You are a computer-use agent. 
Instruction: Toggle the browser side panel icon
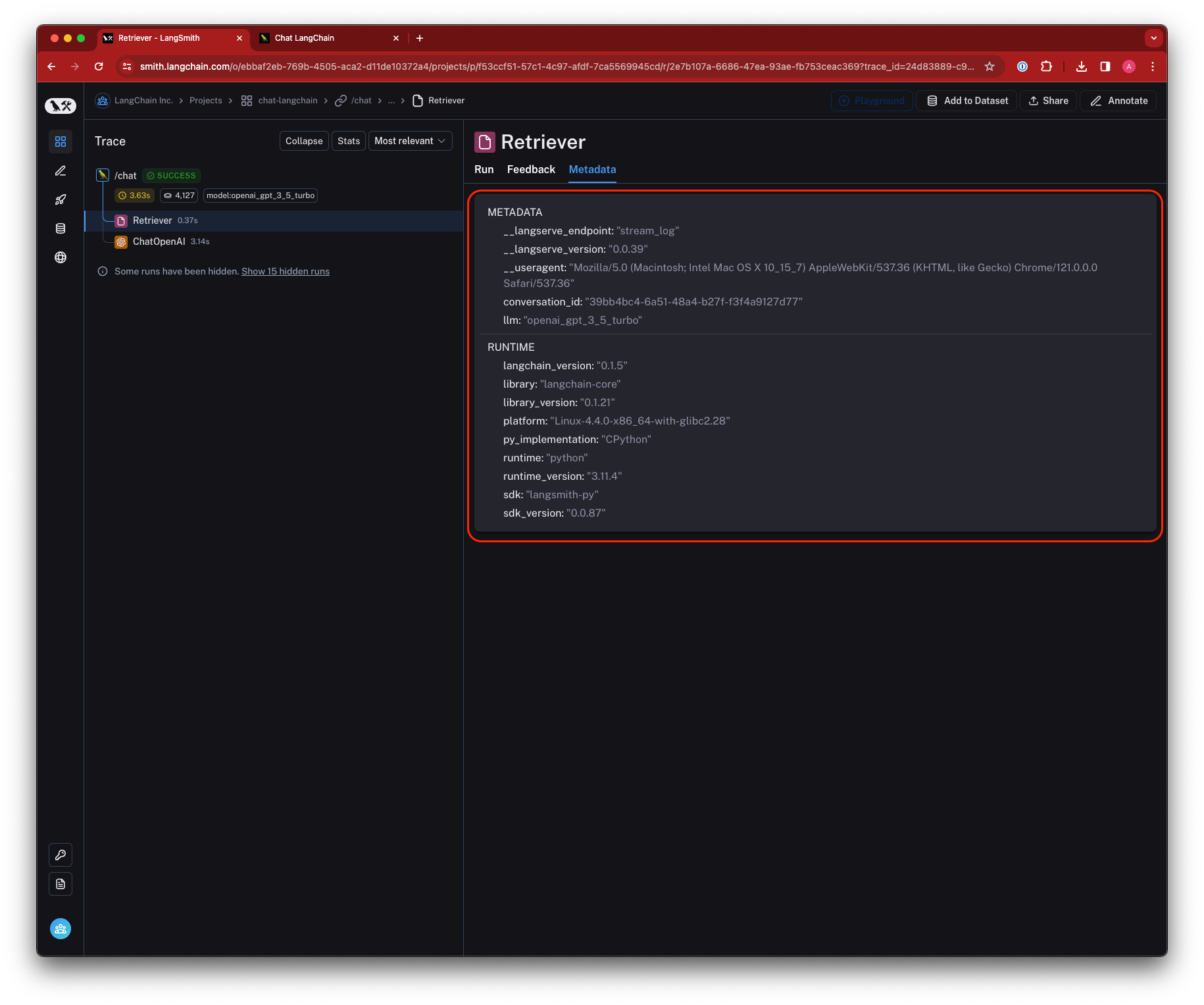click(x=1105, y=66)
